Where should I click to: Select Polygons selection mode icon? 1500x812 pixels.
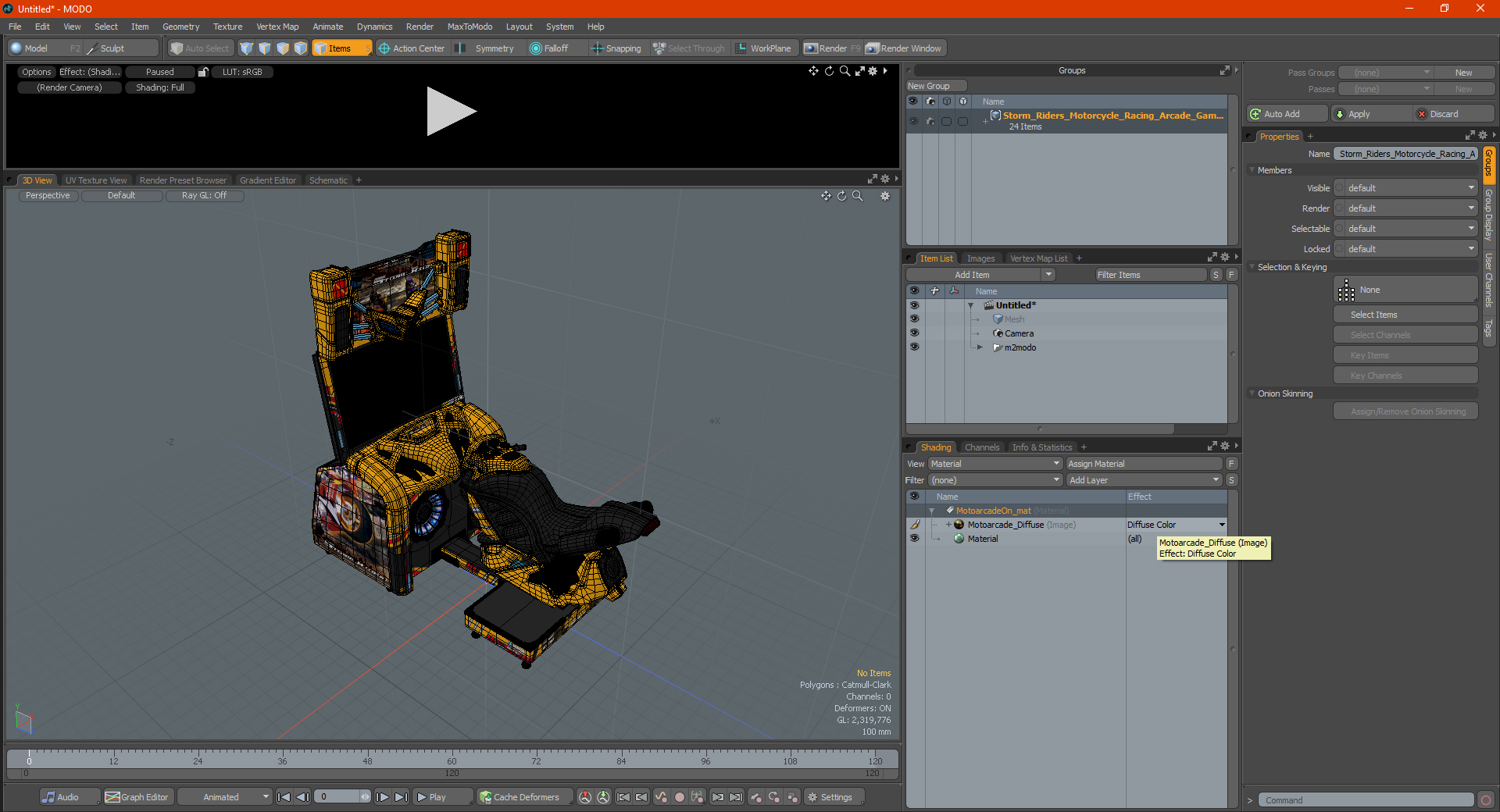pyautogui.click(x=283, y=48)
